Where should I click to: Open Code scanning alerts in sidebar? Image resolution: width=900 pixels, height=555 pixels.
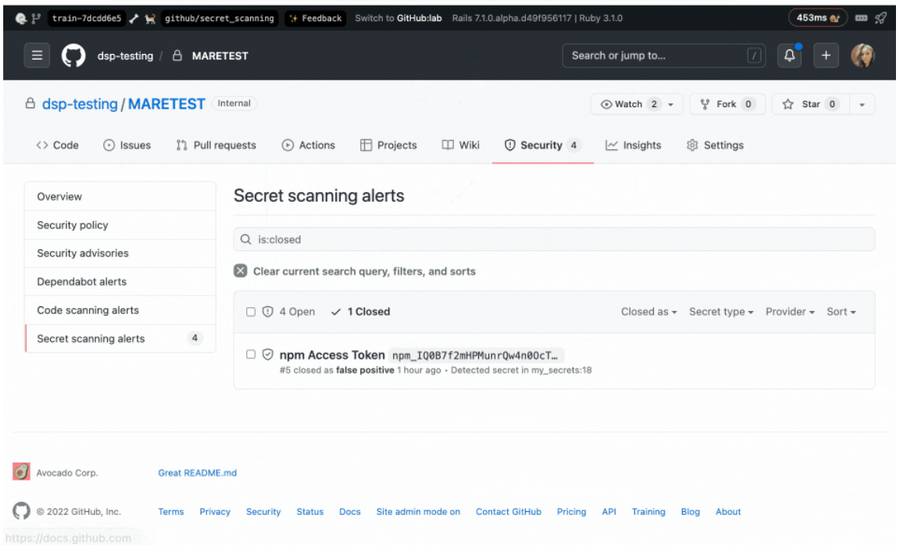click(x=120, y=310)
